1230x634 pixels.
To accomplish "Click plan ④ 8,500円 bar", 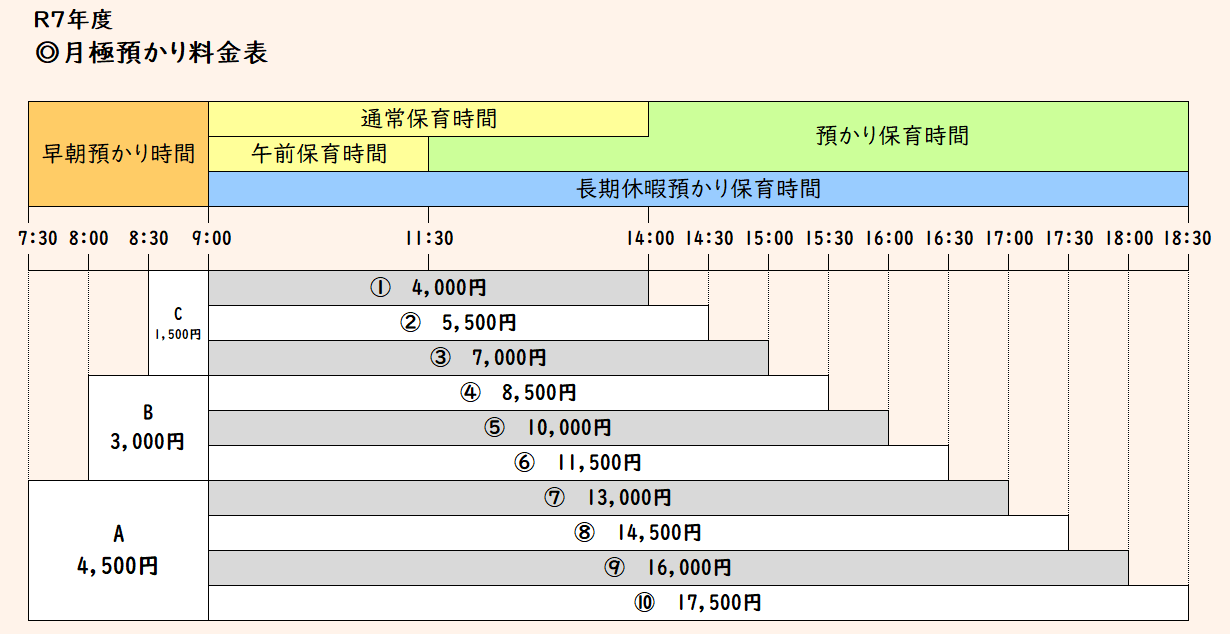I will click(x=519, y=393).
